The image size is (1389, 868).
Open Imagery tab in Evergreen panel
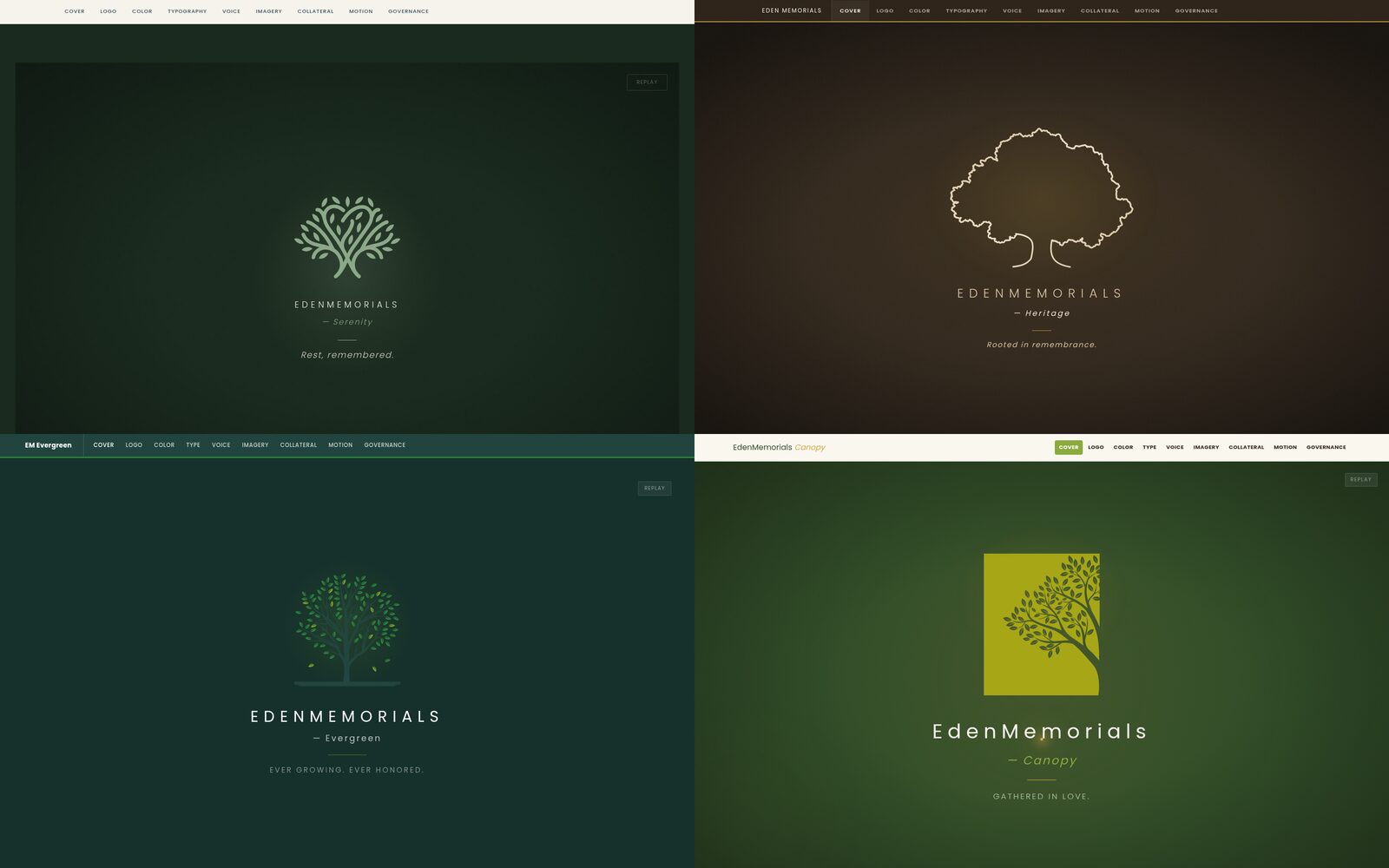click(x=255, y=445)
